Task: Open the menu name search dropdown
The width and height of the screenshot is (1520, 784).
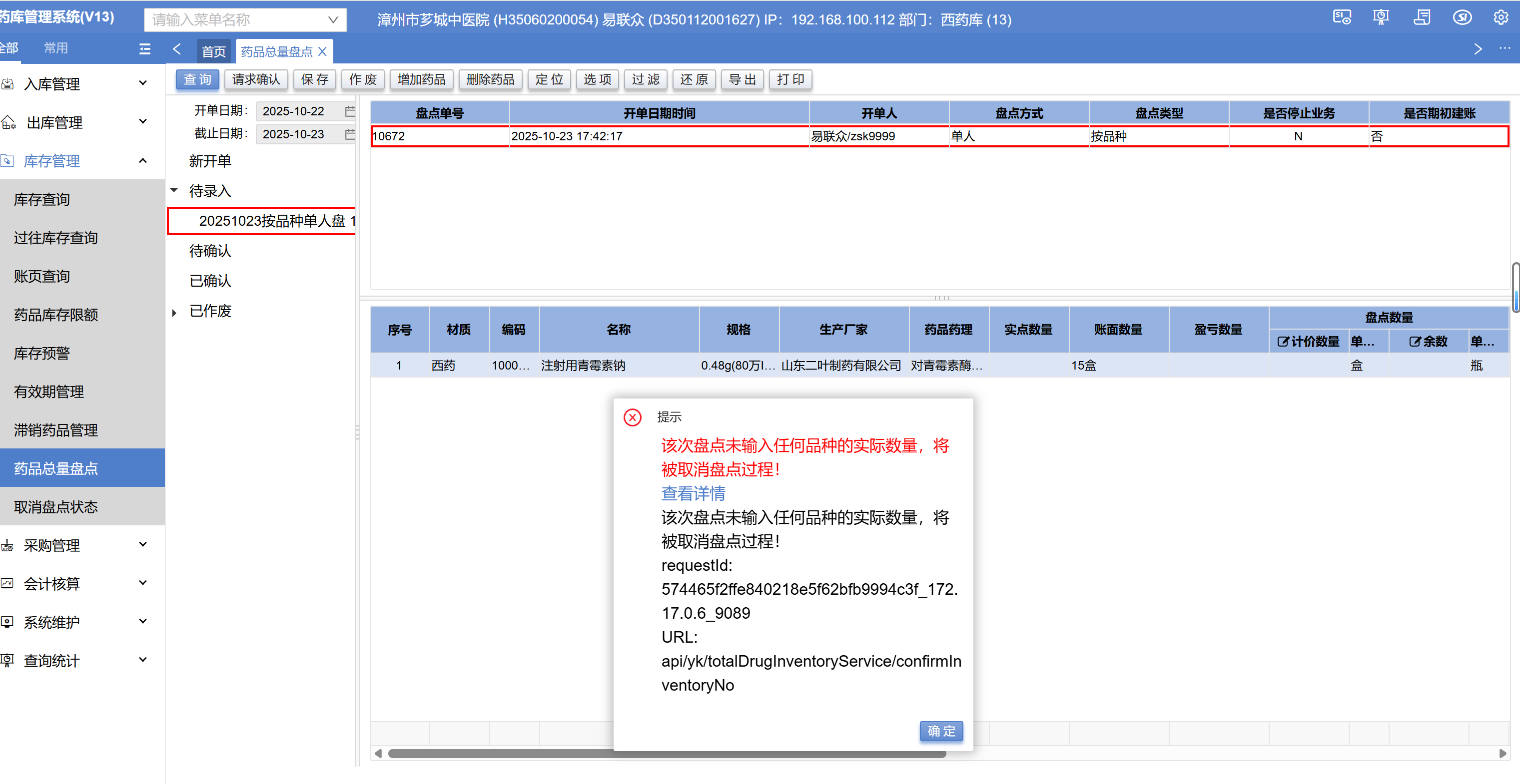Action: tap(333, 19)
